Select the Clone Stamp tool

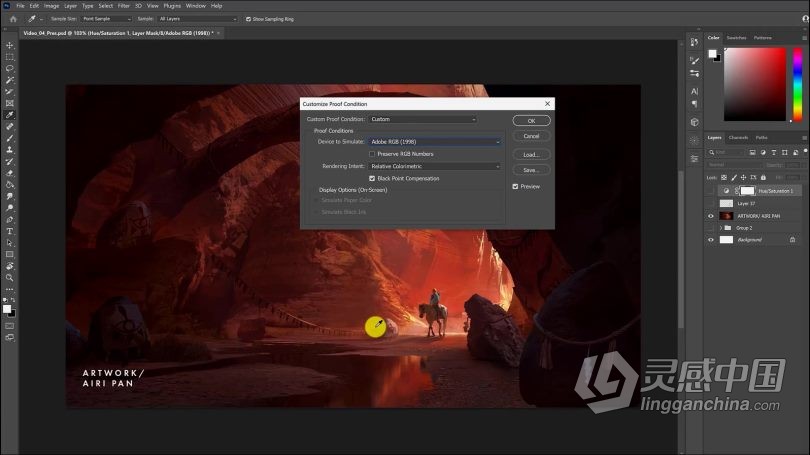click(x=9, y=150)
